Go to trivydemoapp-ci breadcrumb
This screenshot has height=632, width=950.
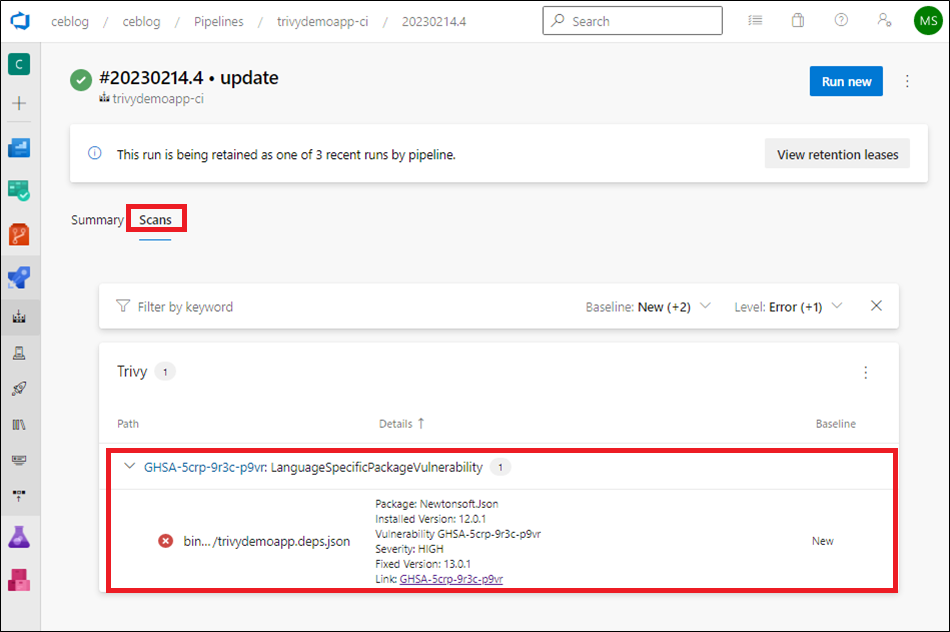(322, 22)
